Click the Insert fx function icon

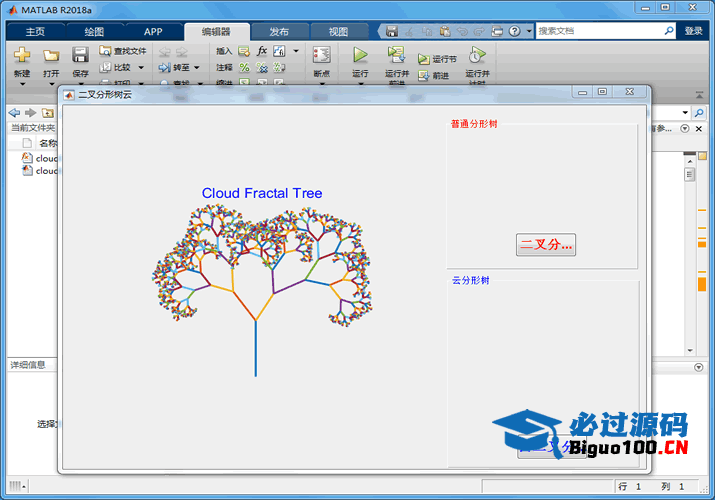click(262, 50)
